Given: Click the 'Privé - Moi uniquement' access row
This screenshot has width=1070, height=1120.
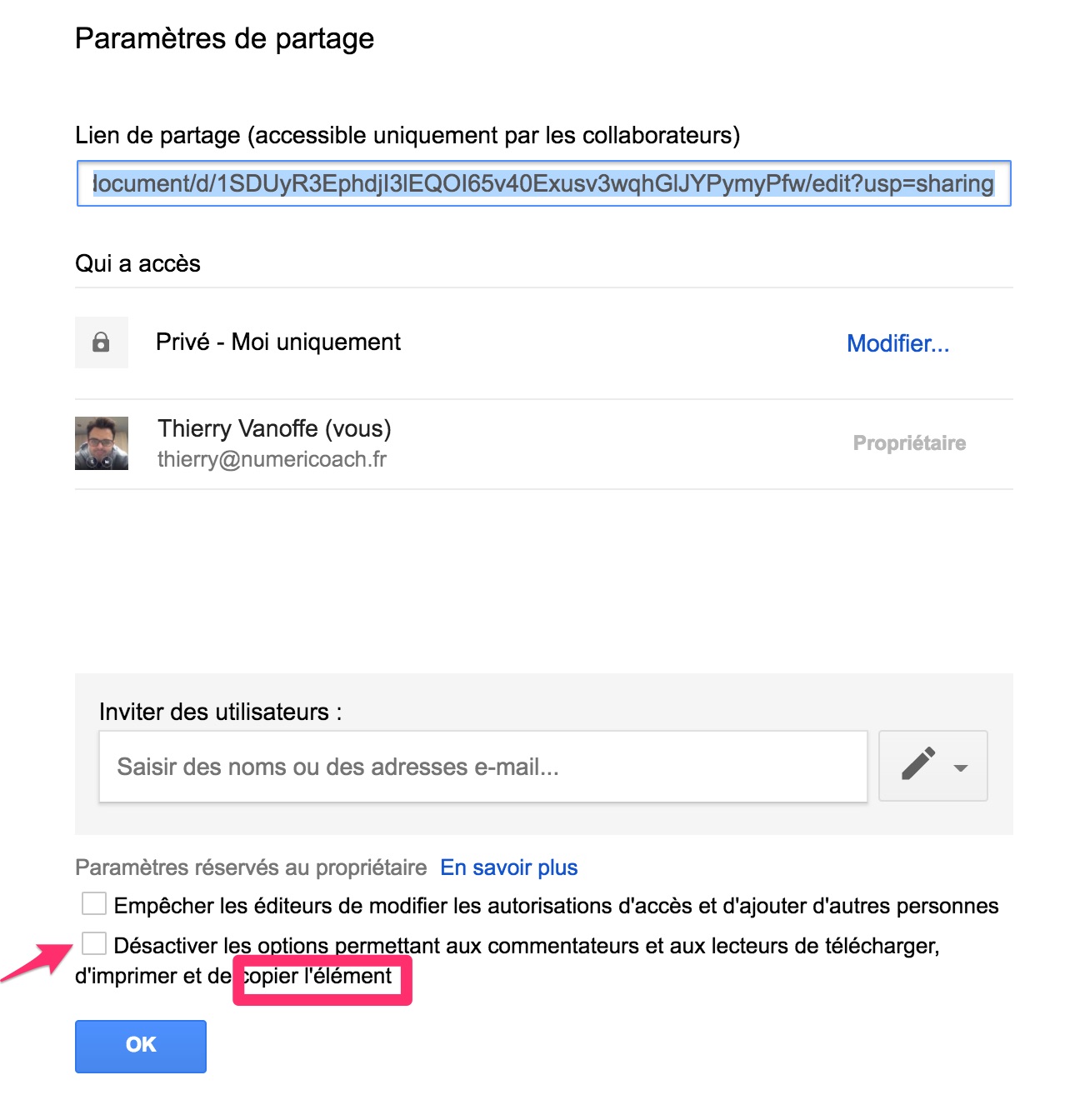Looking at the screenshot, I should click(544, 342).
